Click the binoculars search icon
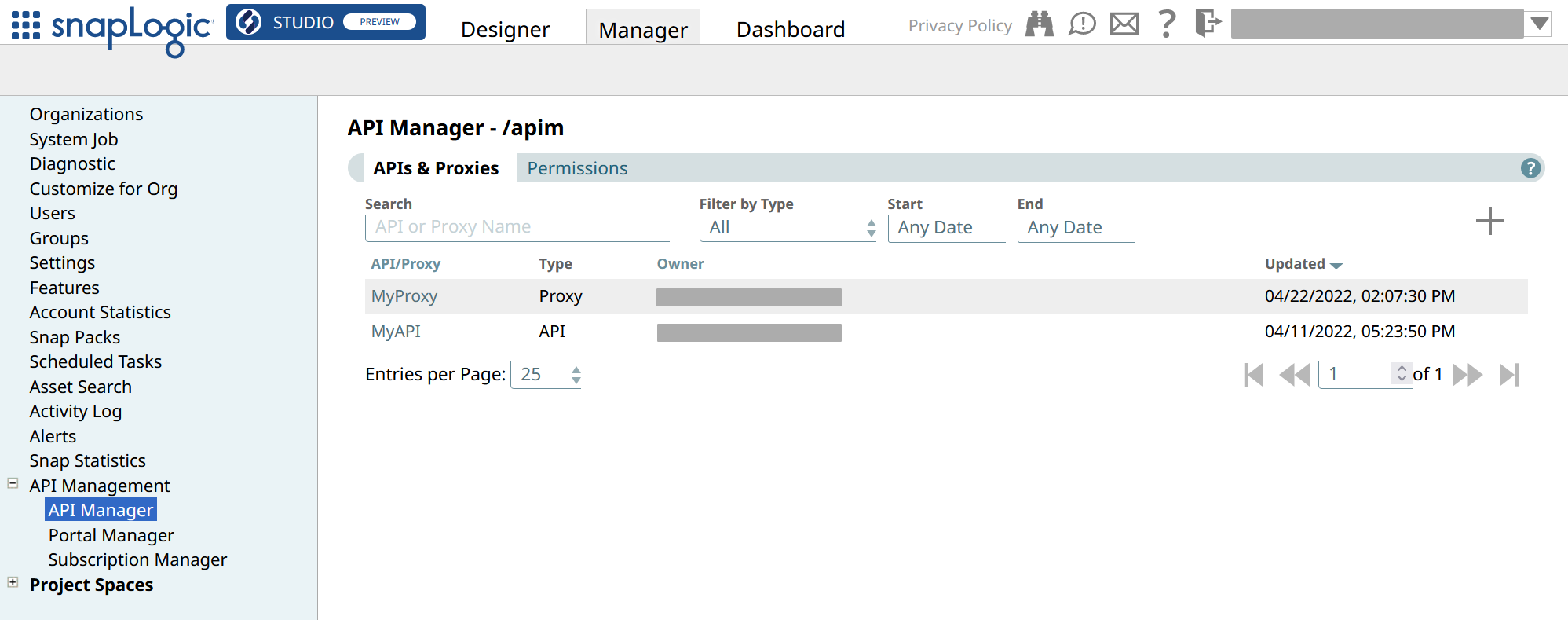1568x620 pixels. click(x=1040, y=24)
